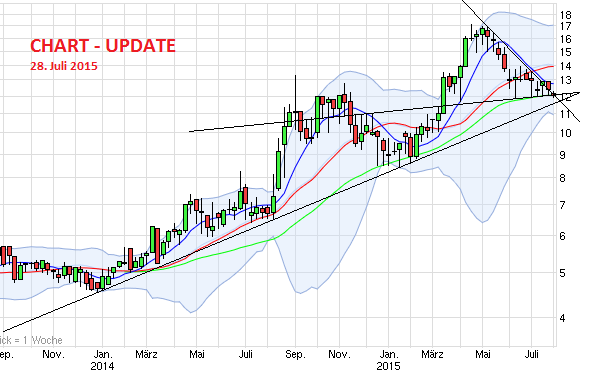Click the year label 2014
609x386 pixels.
[103, 366]
